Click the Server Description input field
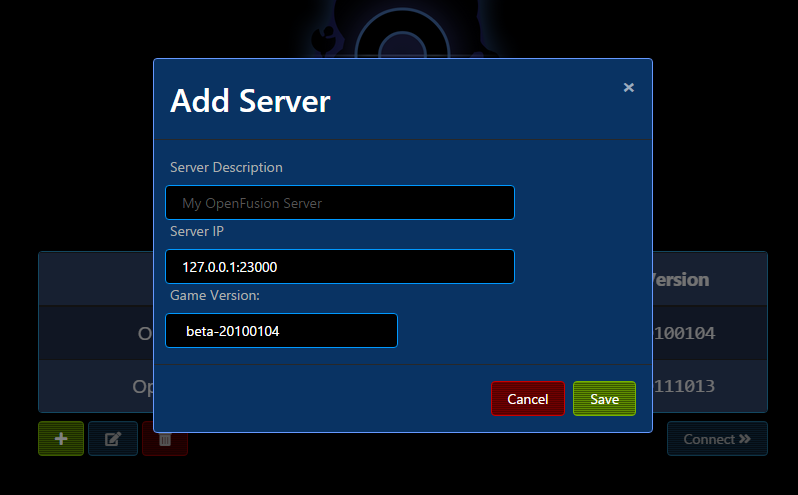Image resolution: width=798 pixels, height=495 pixels. point(340,202)
